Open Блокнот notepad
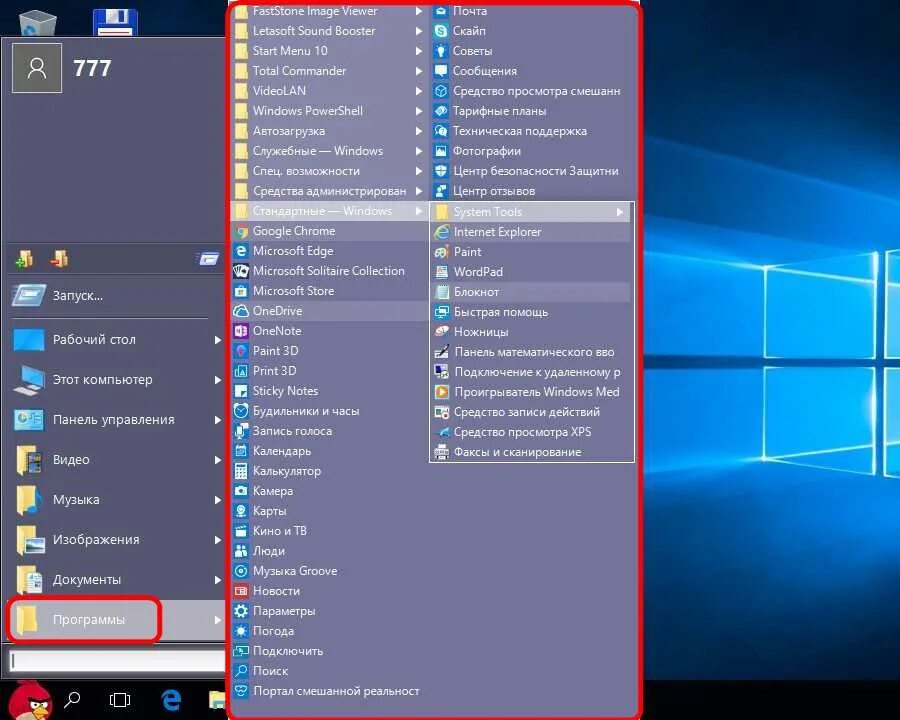The height and width of the screenshot is (720, 900). tap(531, 292)
